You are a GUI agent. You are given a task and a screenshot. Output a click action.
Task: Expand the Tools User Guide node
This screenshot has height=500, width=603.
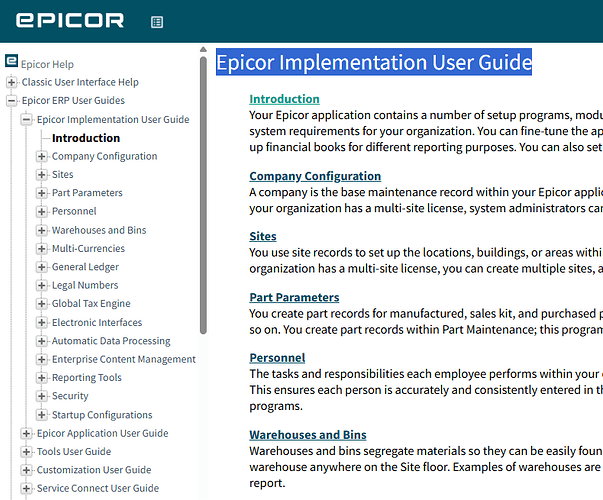pos(27,451)
